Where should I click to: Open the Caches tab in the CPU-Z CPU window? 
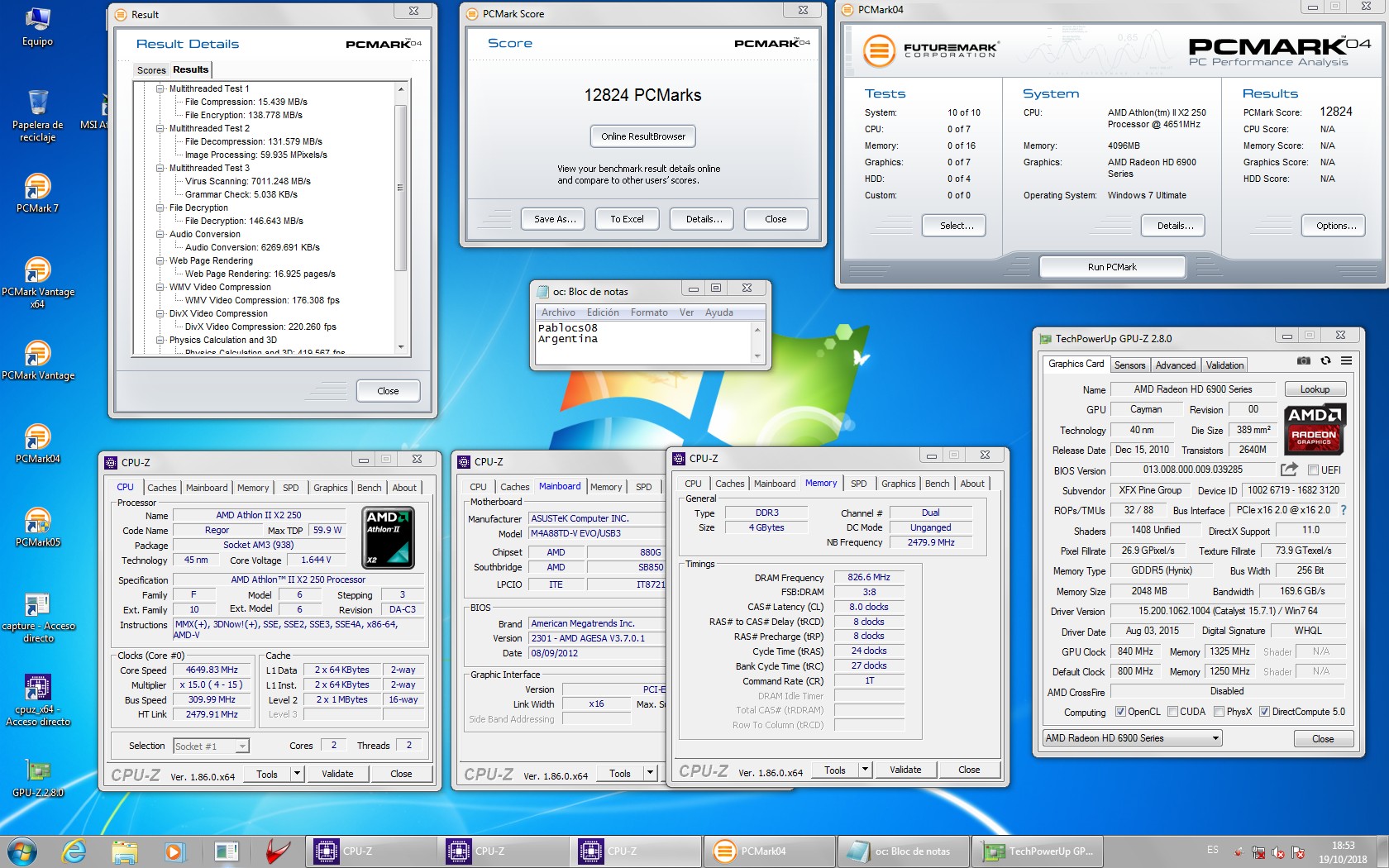[162, 488]
